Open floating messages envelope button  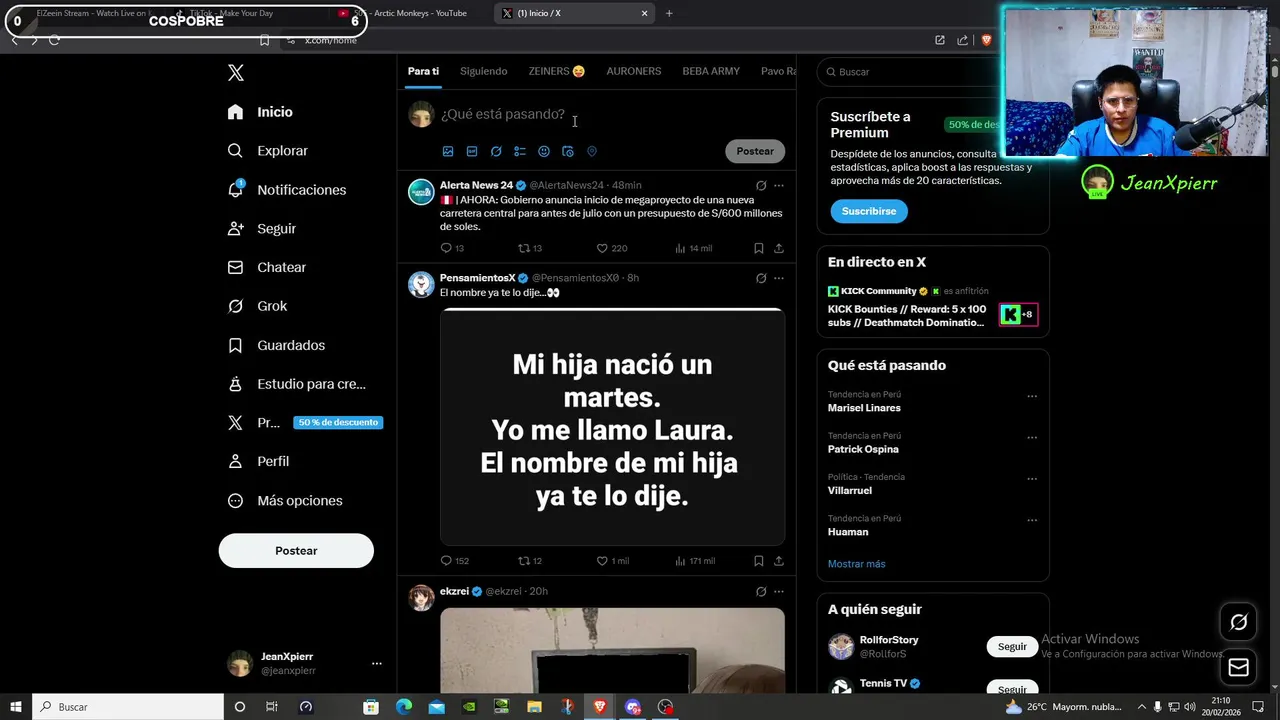coord(1238,667)
